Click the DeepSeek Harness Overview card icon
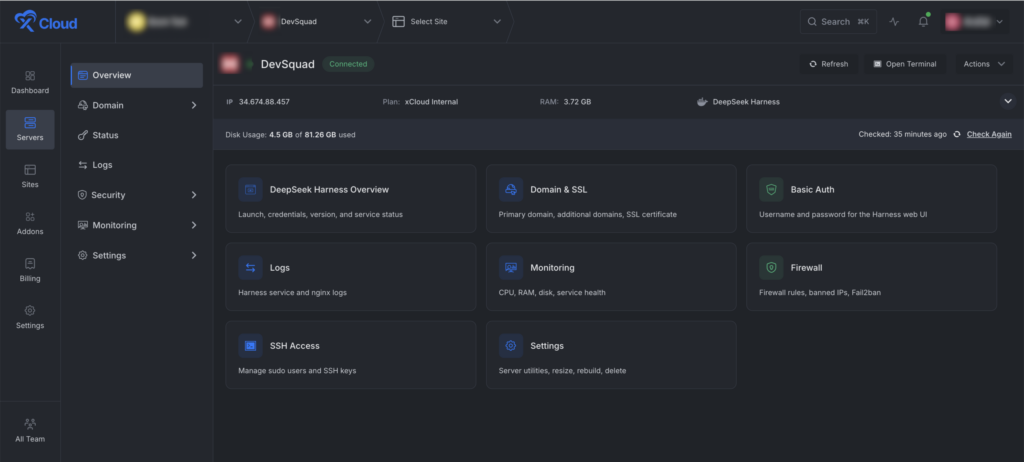This screenshot has width=1024, height=462. tap(250, 190)
